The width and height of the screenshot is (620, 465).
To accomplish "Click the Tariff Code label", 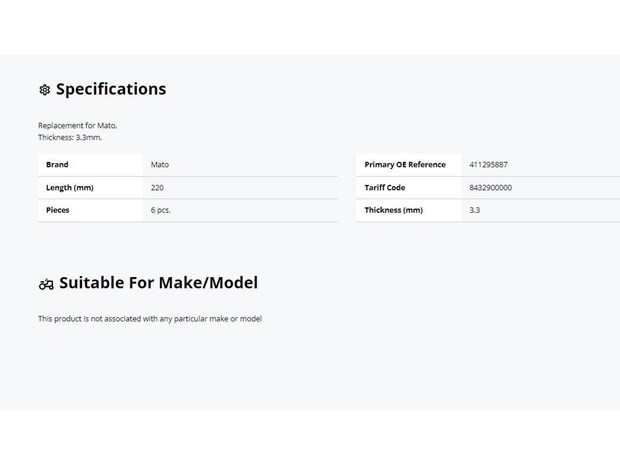I will [x=385, y=187].
